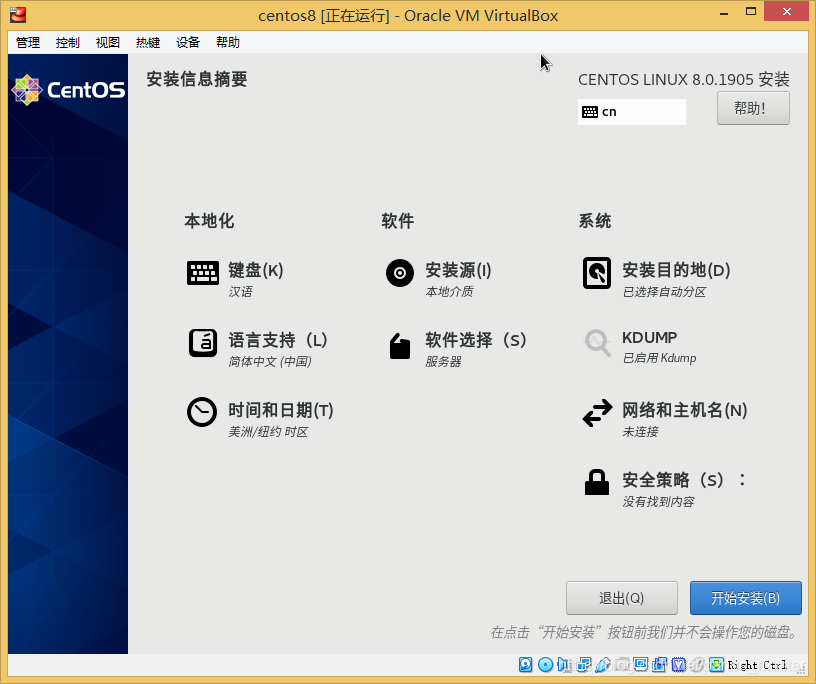
Task: Click the 已启用 Kdump status text
Action: (x=659, y=358)
